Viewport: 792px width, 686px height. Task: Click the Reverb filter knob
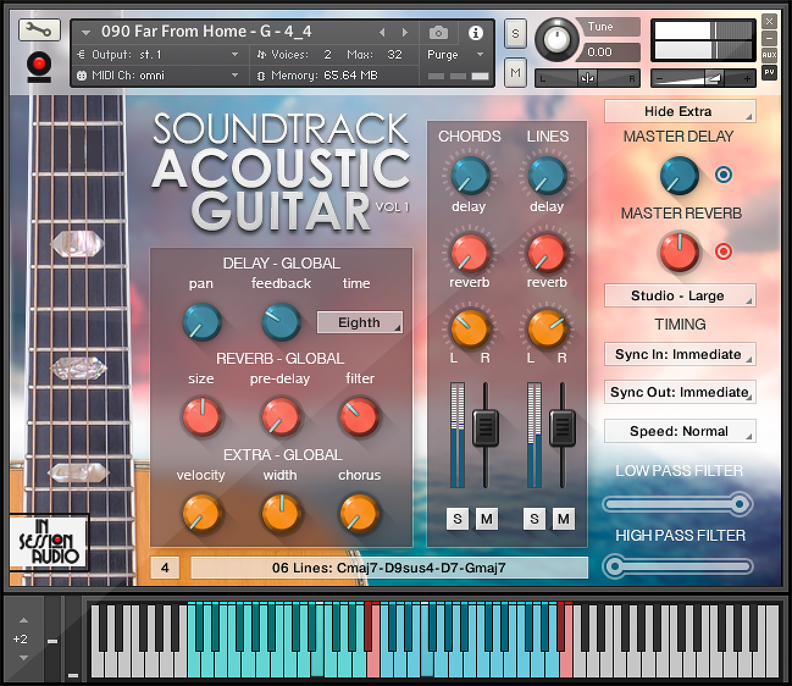360,417
